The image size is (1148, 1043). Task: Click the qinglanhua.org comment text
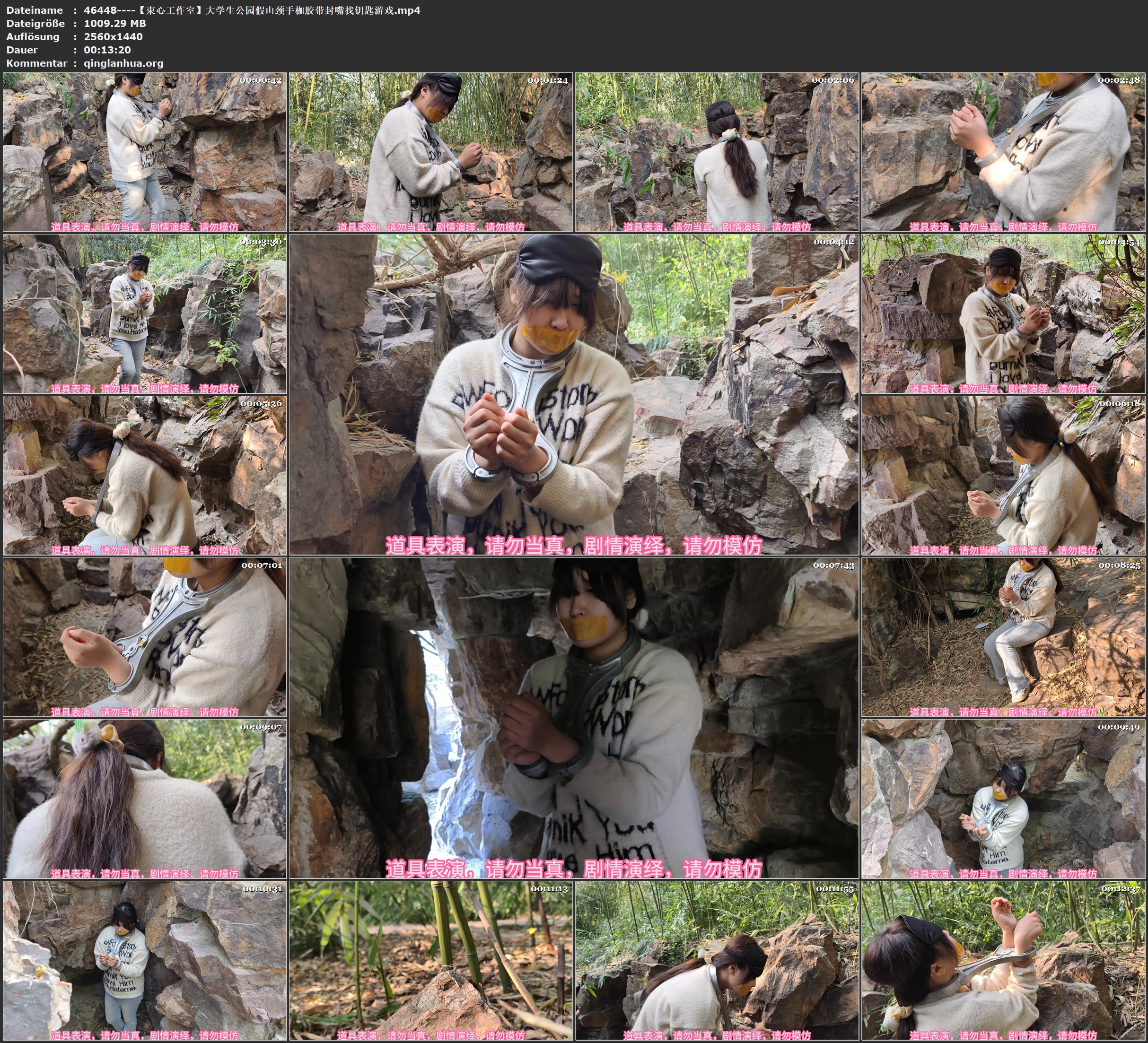tap(123, 63)
